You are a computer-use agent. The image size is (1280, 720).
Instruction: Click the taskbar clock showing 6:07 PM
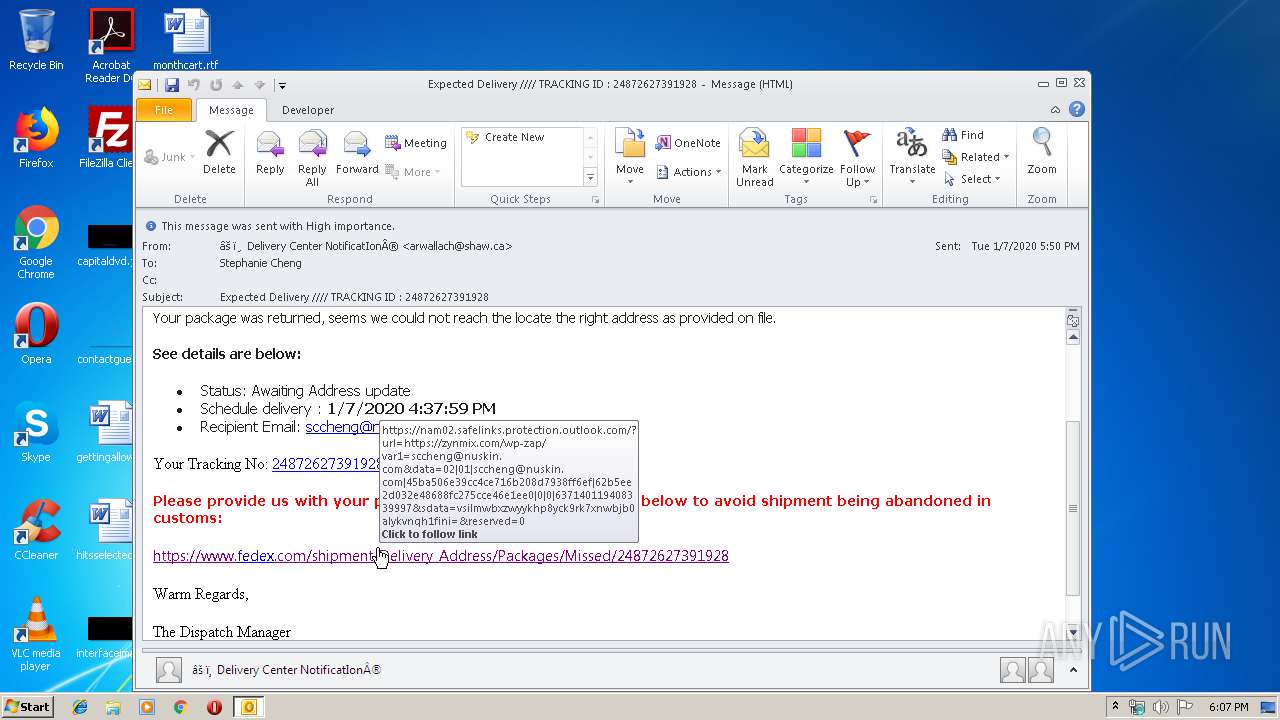tap(1228, 707)
